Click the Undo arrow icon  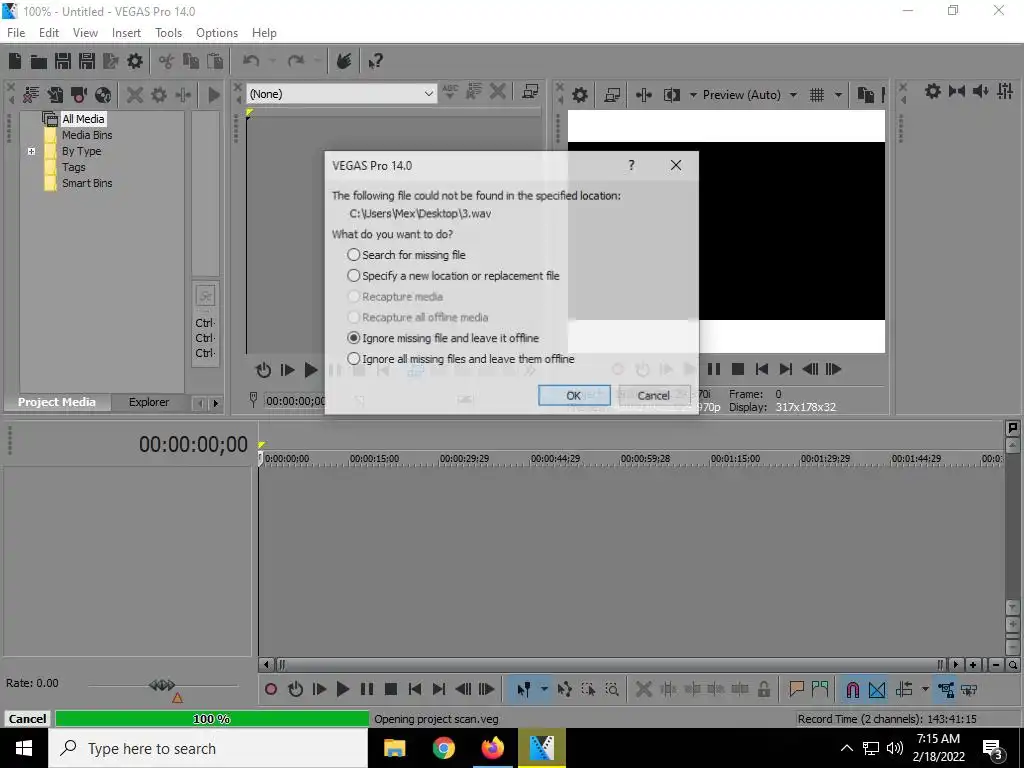pos(251,61)
